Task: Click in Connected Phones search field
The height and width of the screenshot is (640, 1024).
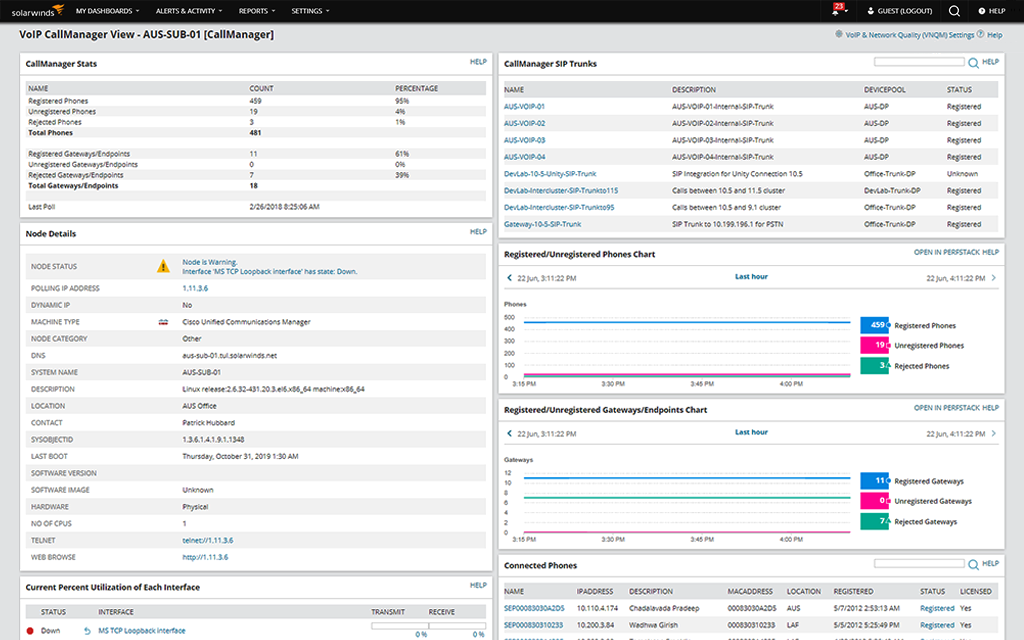Action: tap(920, 564)
